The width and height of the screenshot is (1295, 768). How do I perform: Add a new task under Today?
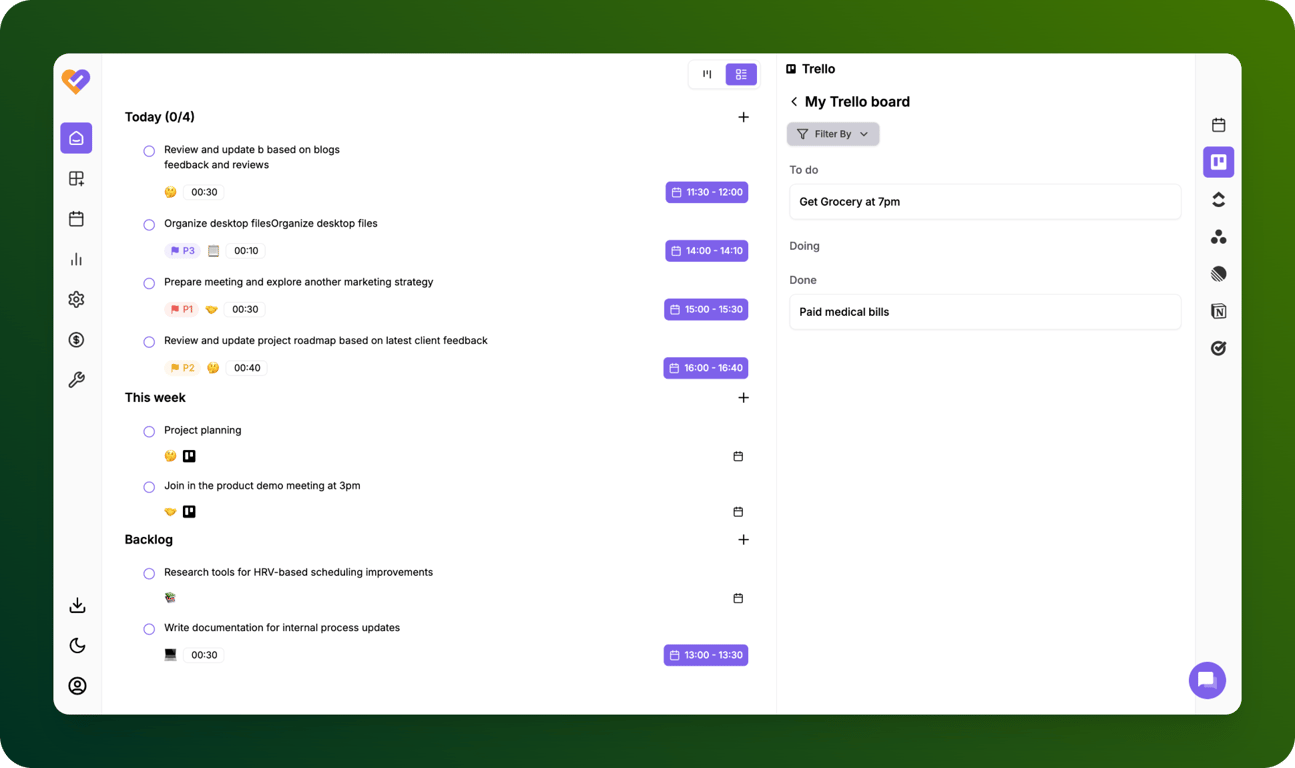pos(744,116)
